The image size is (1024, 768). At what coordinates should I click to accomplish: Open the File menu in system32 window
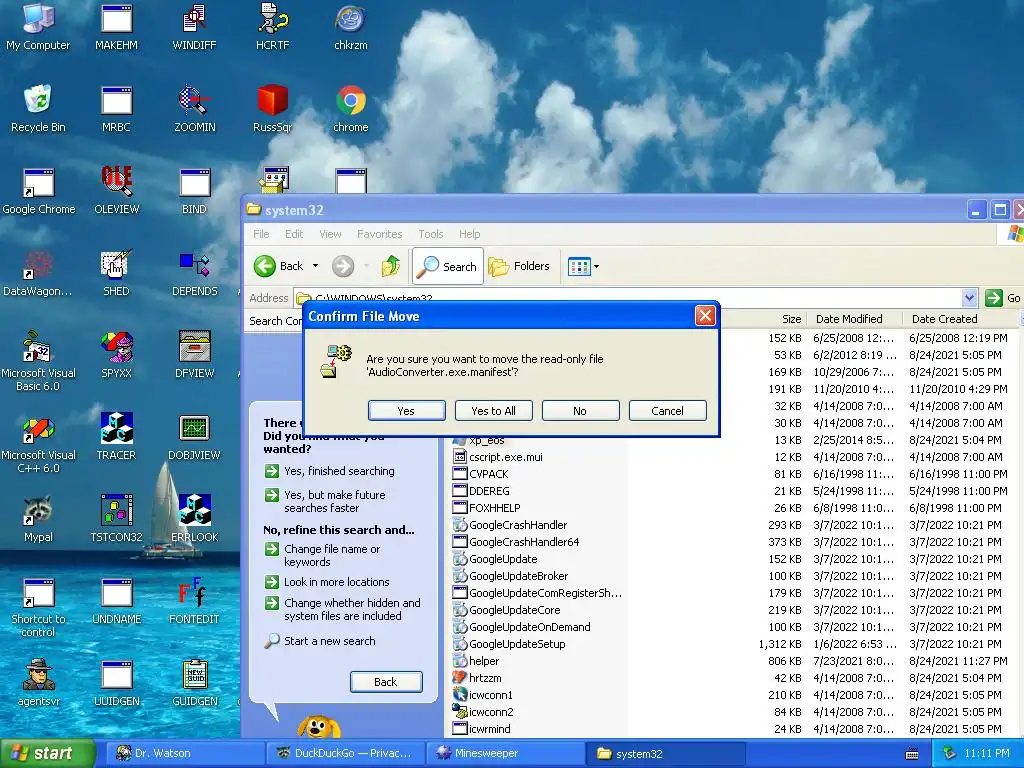point(261,234)
